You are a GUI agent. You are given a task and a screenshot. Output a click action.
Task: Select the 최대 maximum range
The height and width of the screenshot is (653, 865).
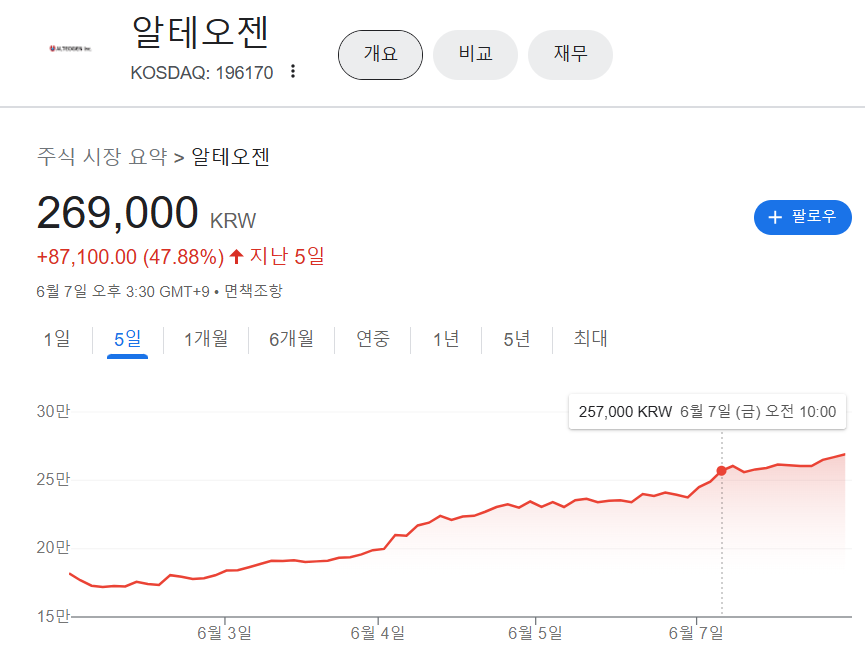click(x=590, y=339)
